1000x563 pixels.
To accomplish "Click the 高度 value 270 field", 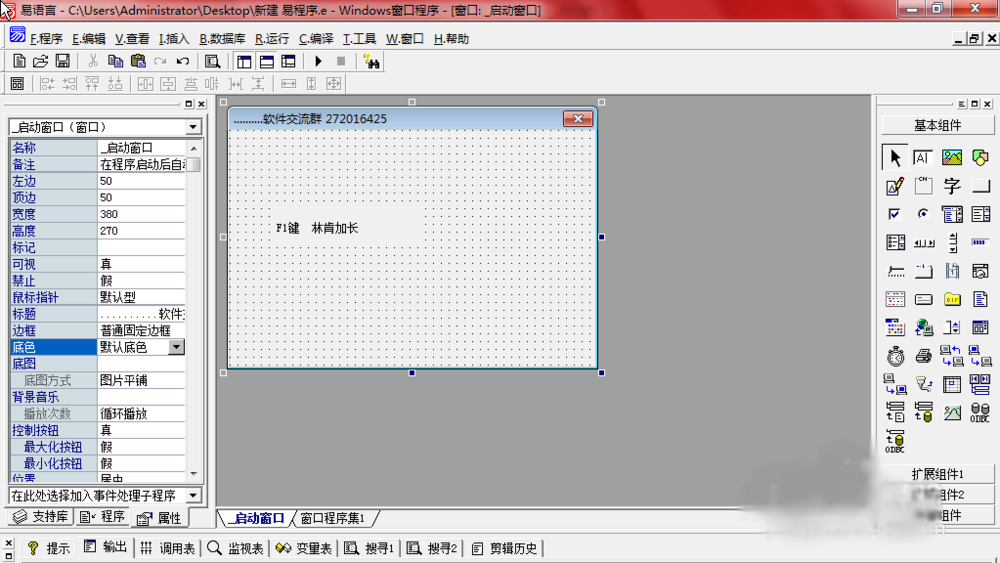I will (141, 231).
